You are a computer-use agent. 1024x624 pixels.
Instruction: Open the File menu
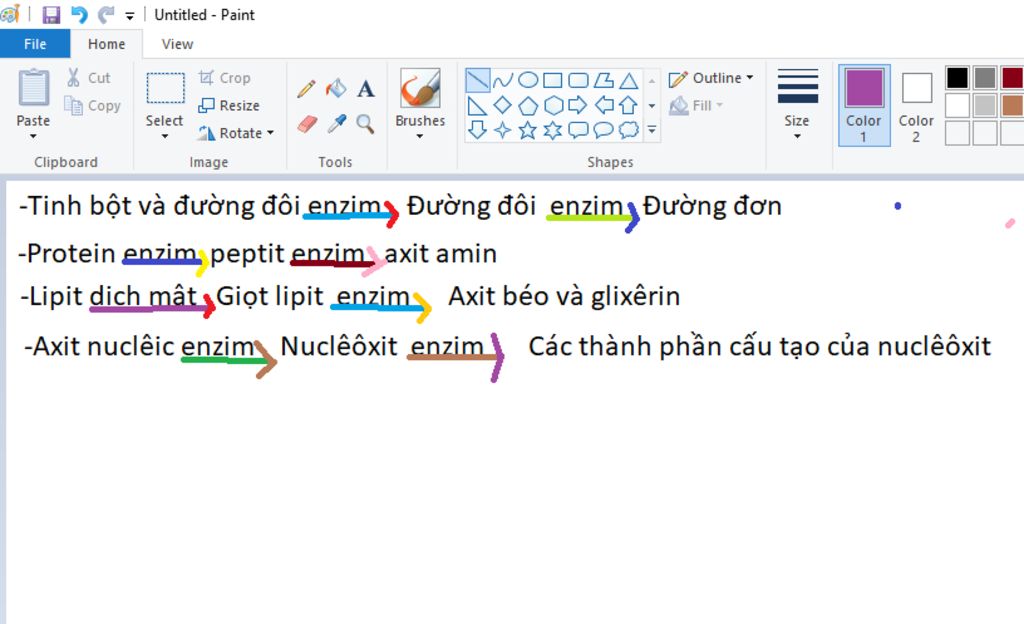point(35,44)
